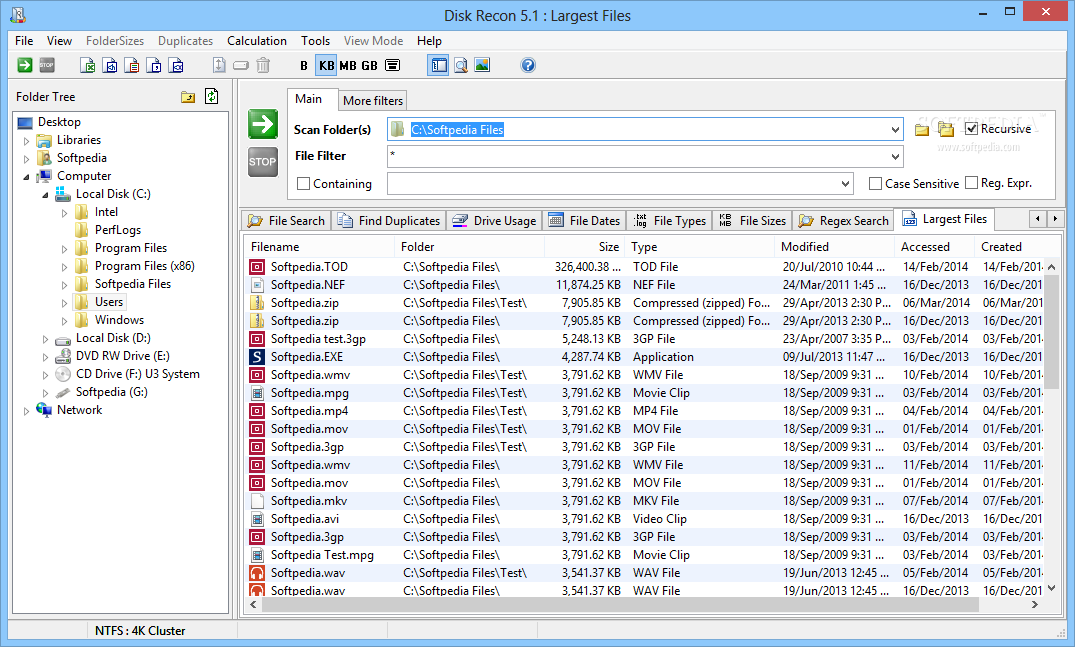Select Softpedia.mkv file row
Viewport: 1075px width, 647px height.
pos(644,500)
